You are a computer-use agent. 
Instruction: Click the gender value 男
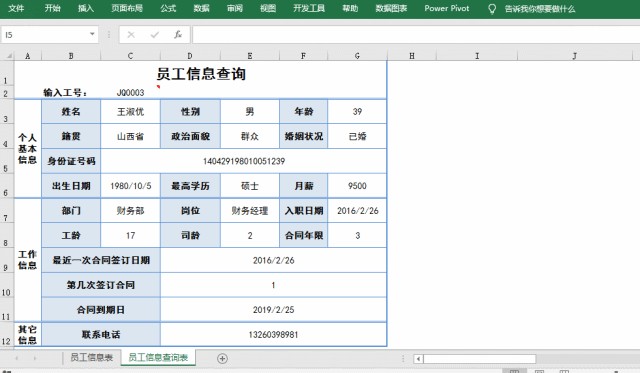pos(250,112)
